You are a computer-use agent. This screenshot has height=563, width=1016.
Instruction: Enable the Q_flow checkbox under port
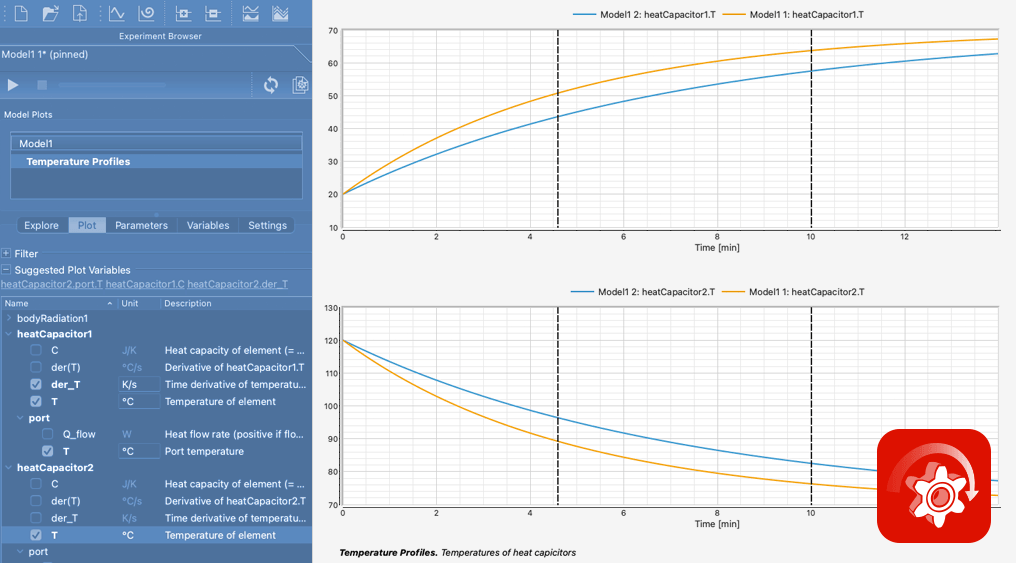(x=47, y=434)
